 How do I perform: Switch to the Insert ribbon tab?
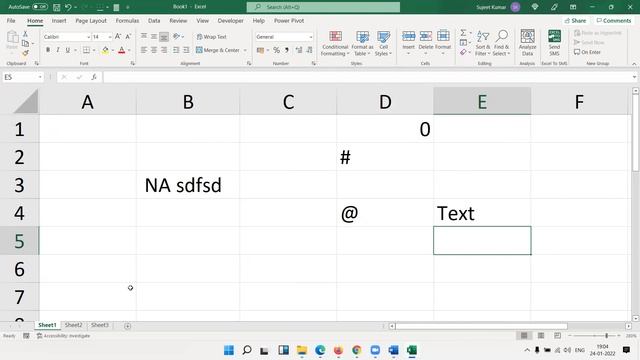[x=59, y=20]
